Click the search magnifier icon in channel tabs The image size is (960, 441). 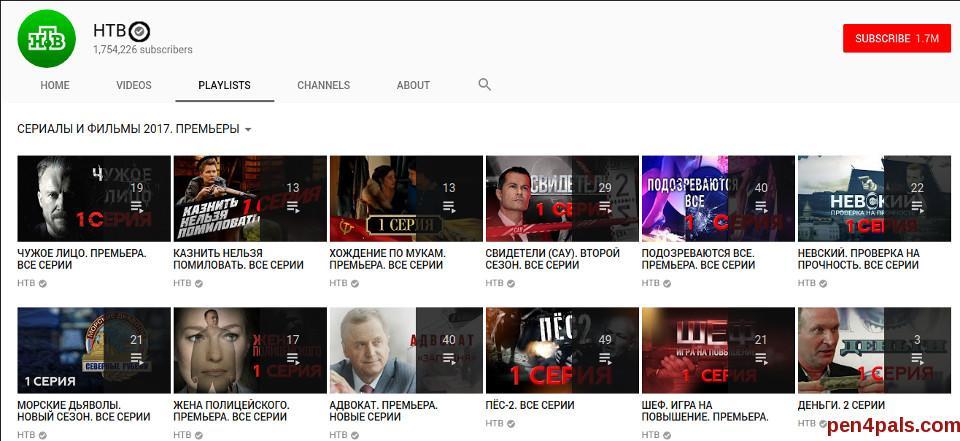[485, 85]
